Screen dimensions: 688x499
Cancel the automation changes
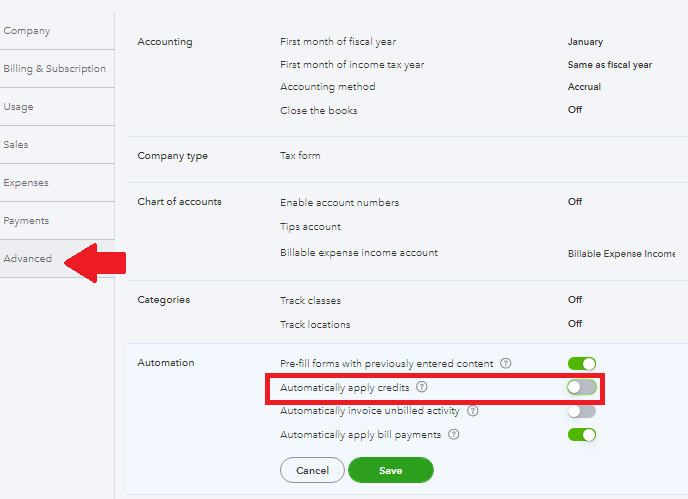(312, 470)
